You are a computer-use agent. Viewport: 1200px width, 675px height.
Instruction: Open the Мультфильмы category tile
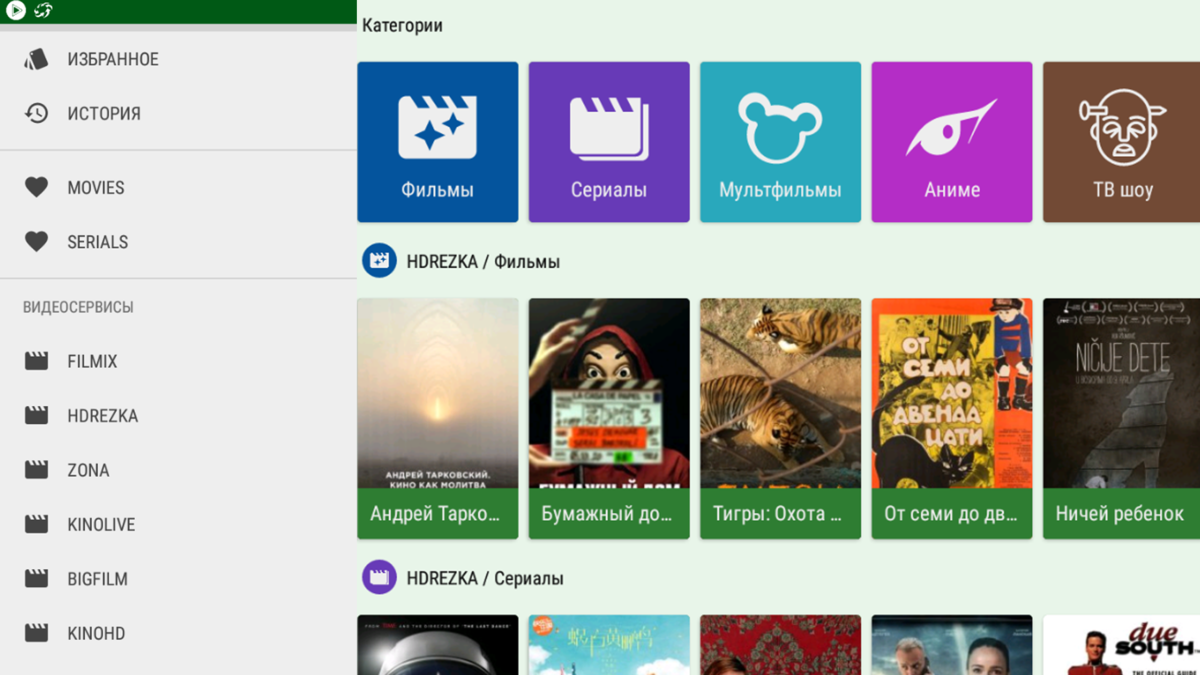[x=780, y=142]
